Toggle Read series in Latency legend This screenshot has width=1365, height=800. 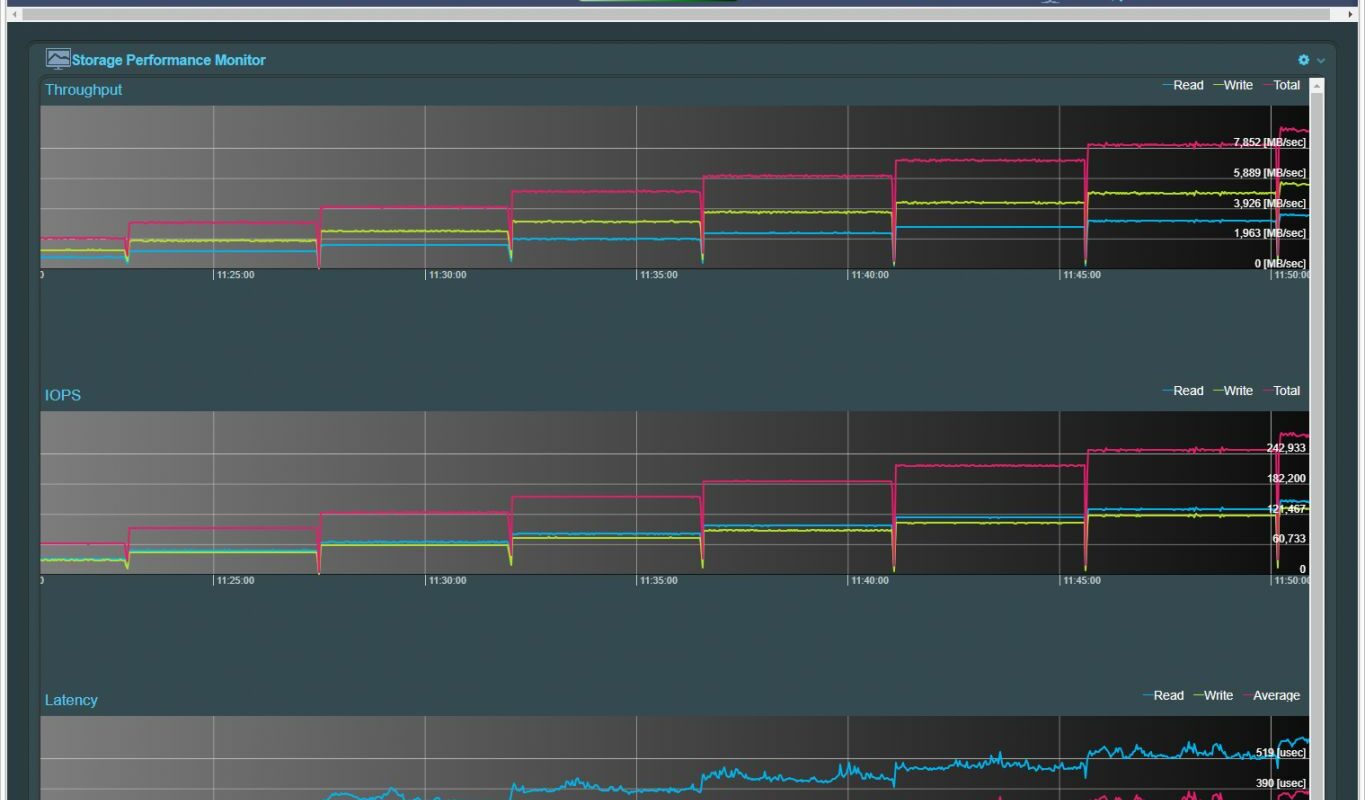(x=1163, y=696)
